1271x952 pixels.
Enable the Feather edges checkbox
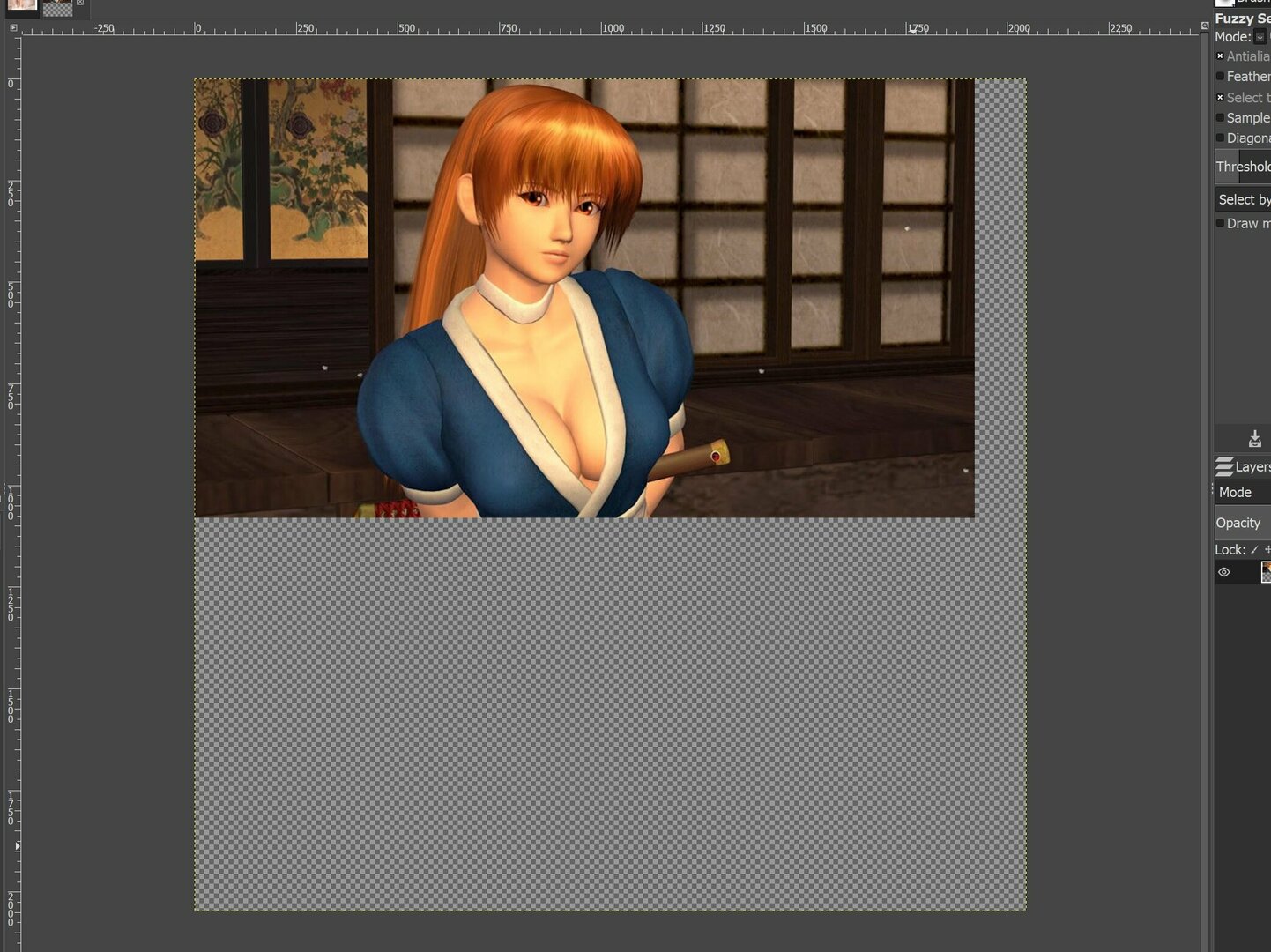(x=1220, y=77)
